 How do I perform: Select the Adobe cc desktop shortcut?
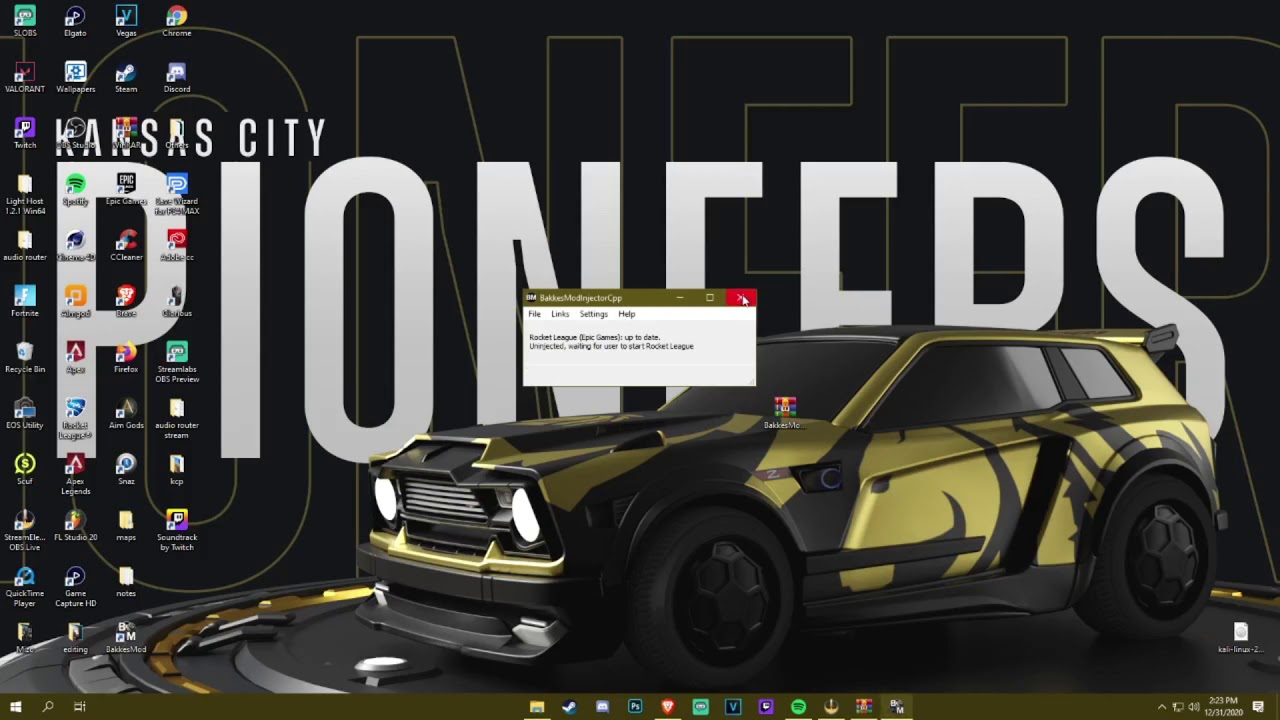pos(177,245)
